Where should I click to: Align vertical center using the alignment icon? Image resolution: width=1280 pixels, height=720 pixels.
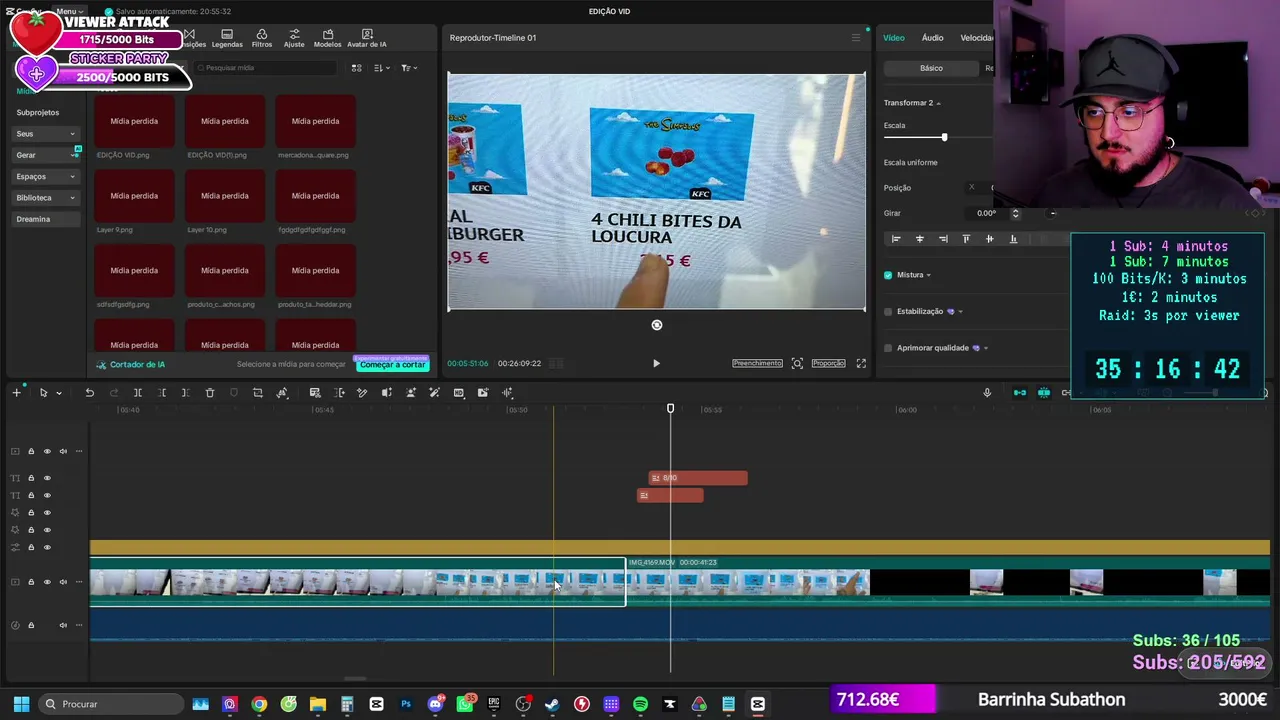(990, 239)
